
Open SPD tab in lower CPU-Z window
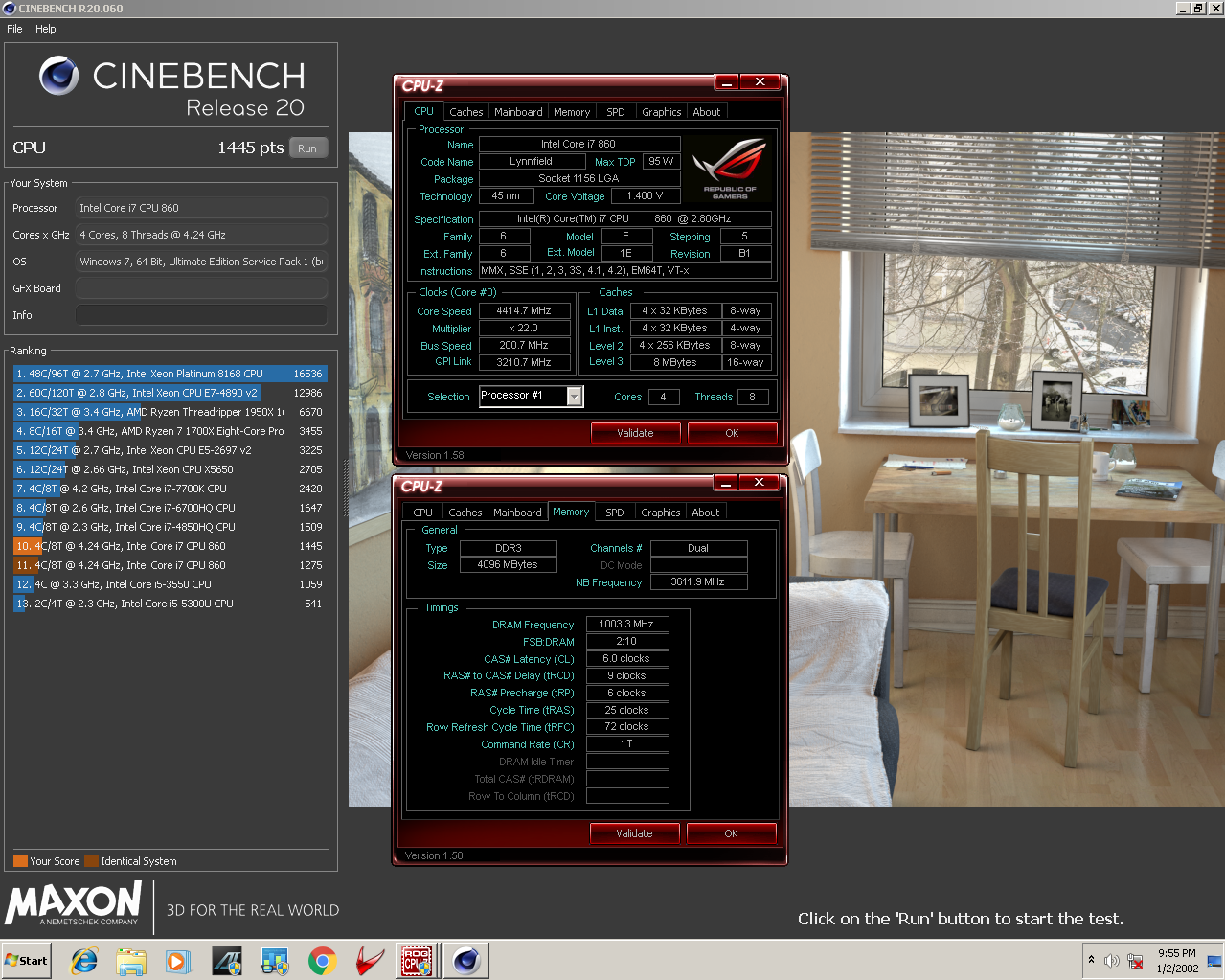point(615,513)
